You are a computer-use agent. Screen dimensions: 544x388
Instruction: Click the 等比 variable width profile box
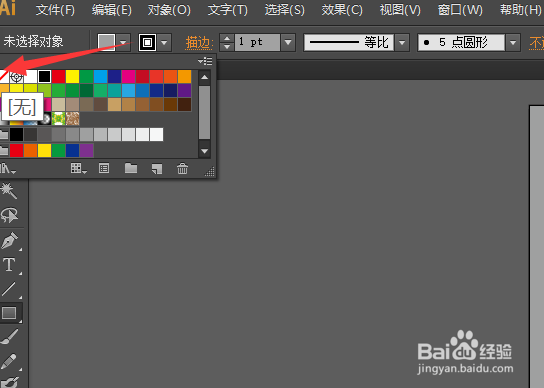349,42
